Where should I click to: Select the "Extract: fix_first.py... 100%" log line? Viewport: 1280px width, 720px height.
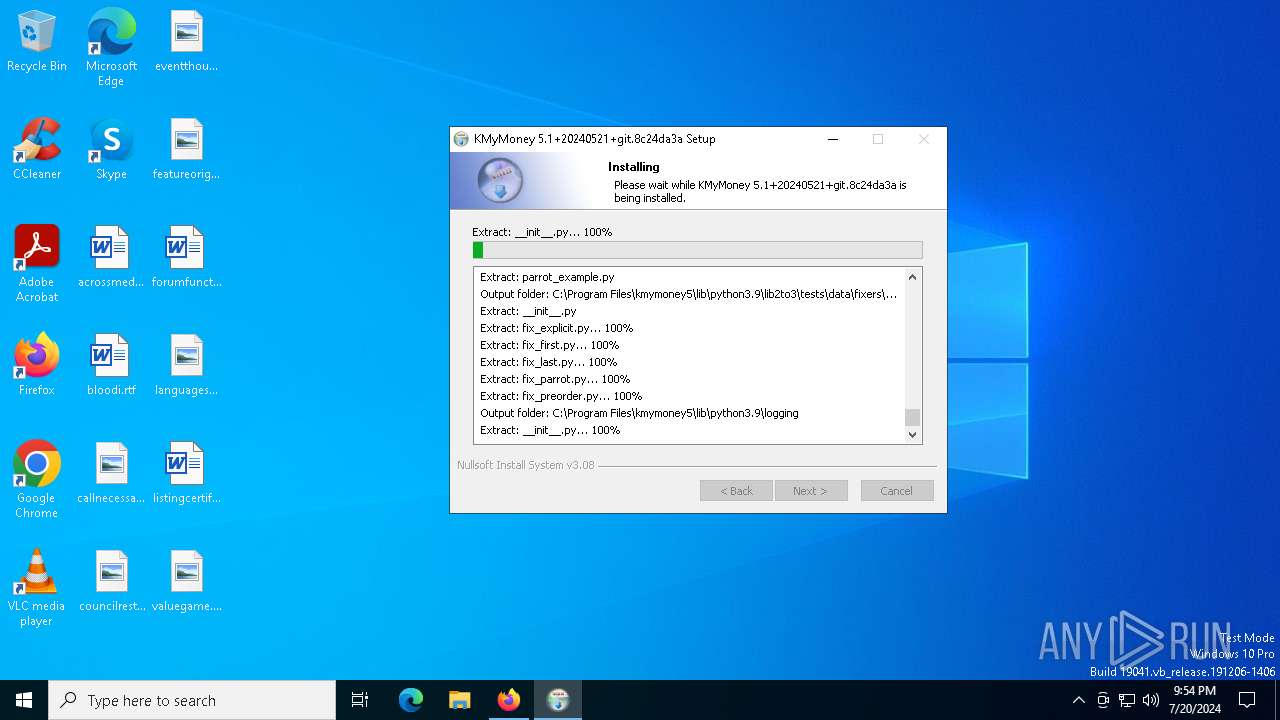tap(549, 345)
